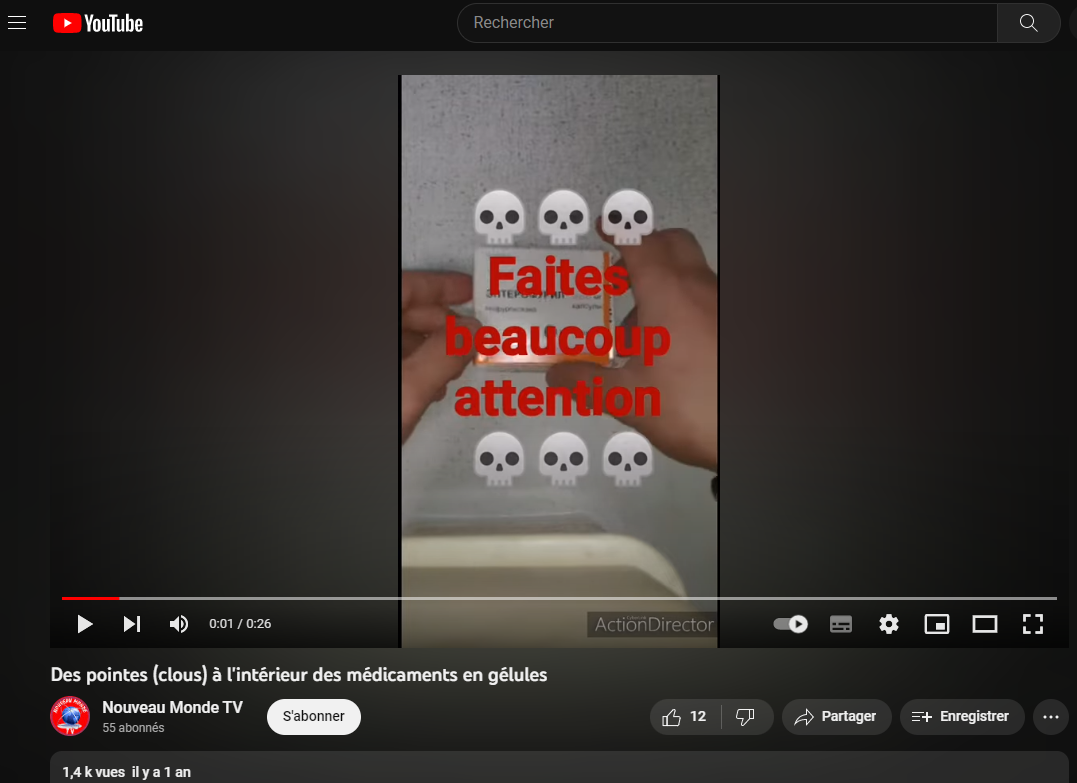Mute the video volume

point(179,624)
